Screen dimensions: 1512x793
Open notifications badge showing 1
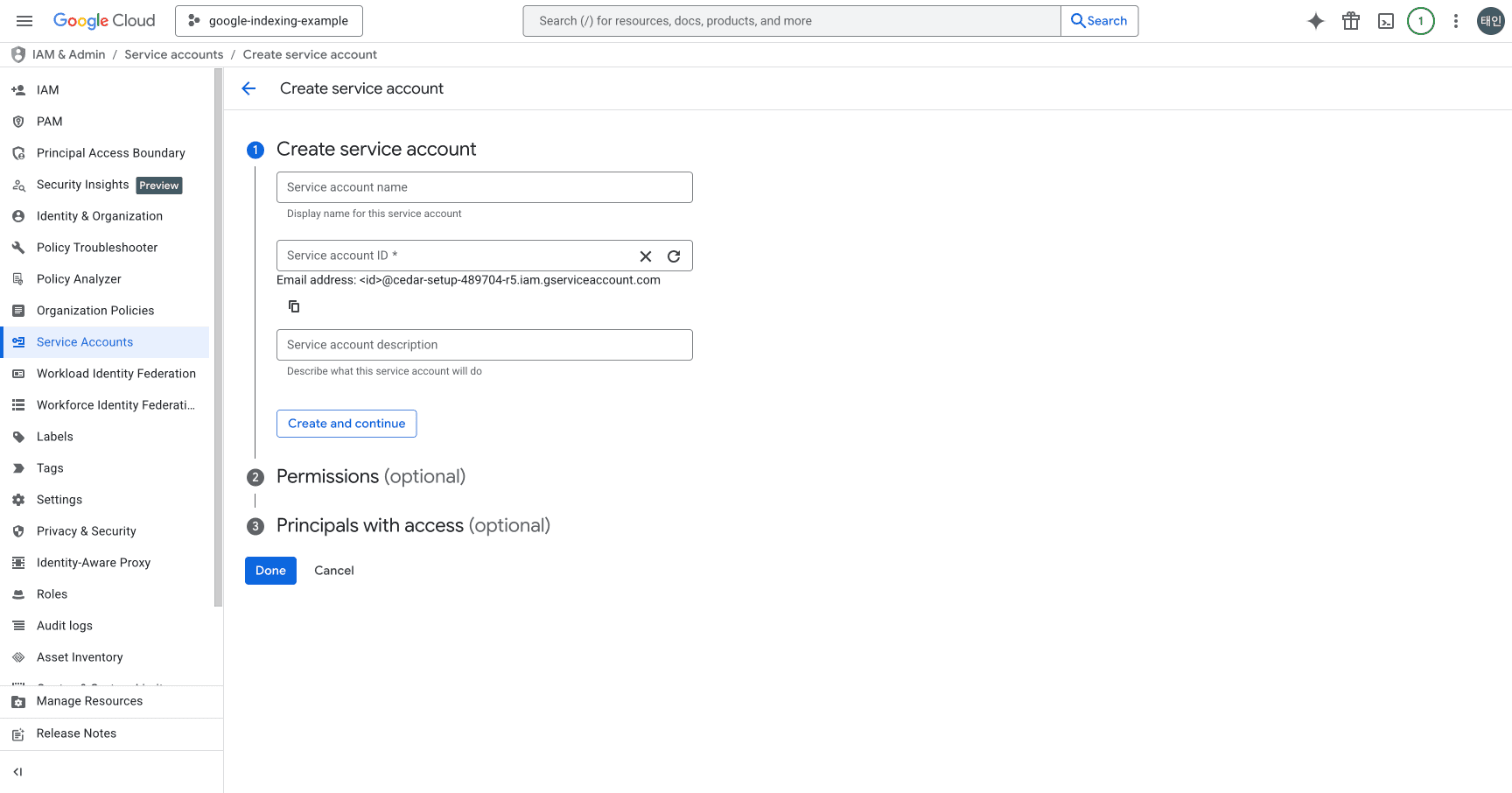[1421, 21]
